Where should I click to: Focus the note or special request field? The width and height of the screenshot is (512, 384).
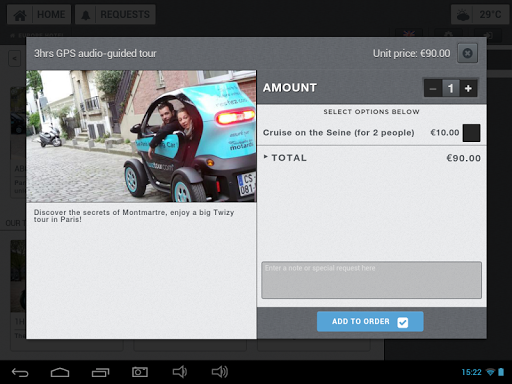click(371, 280)
